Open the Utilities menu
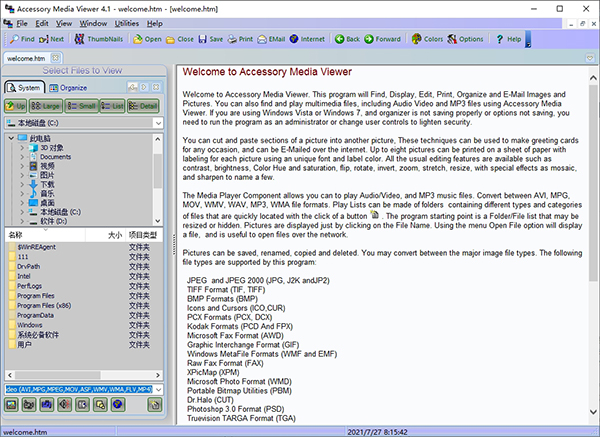This screenshot has height=437, width=600. pos(127,24)
